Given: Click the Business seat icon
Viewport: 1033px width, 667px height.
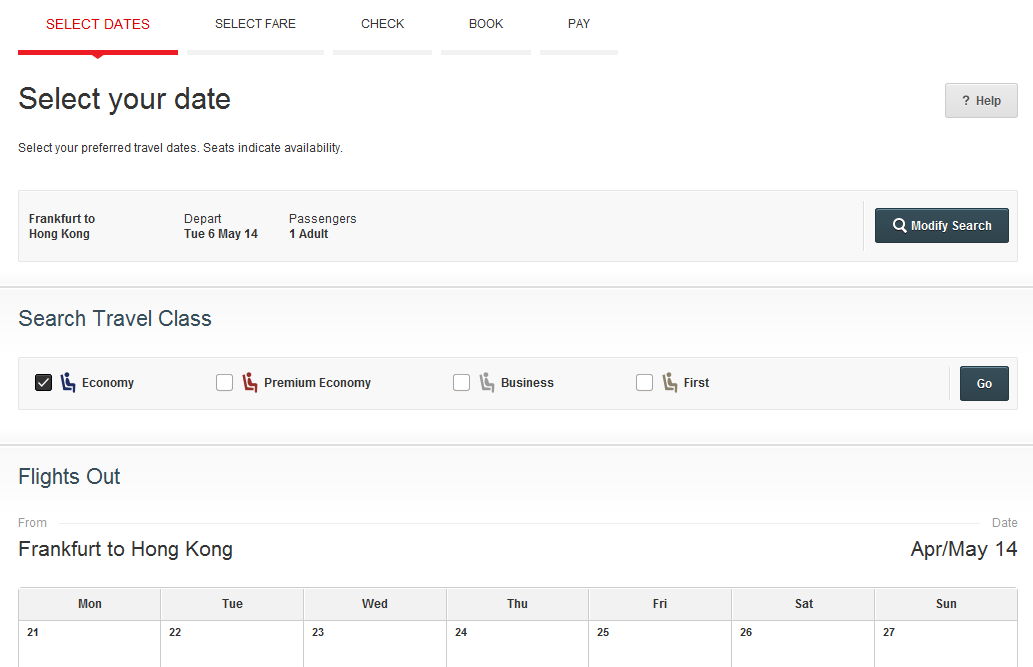Looking at the screenshot, I should point(487,382).
